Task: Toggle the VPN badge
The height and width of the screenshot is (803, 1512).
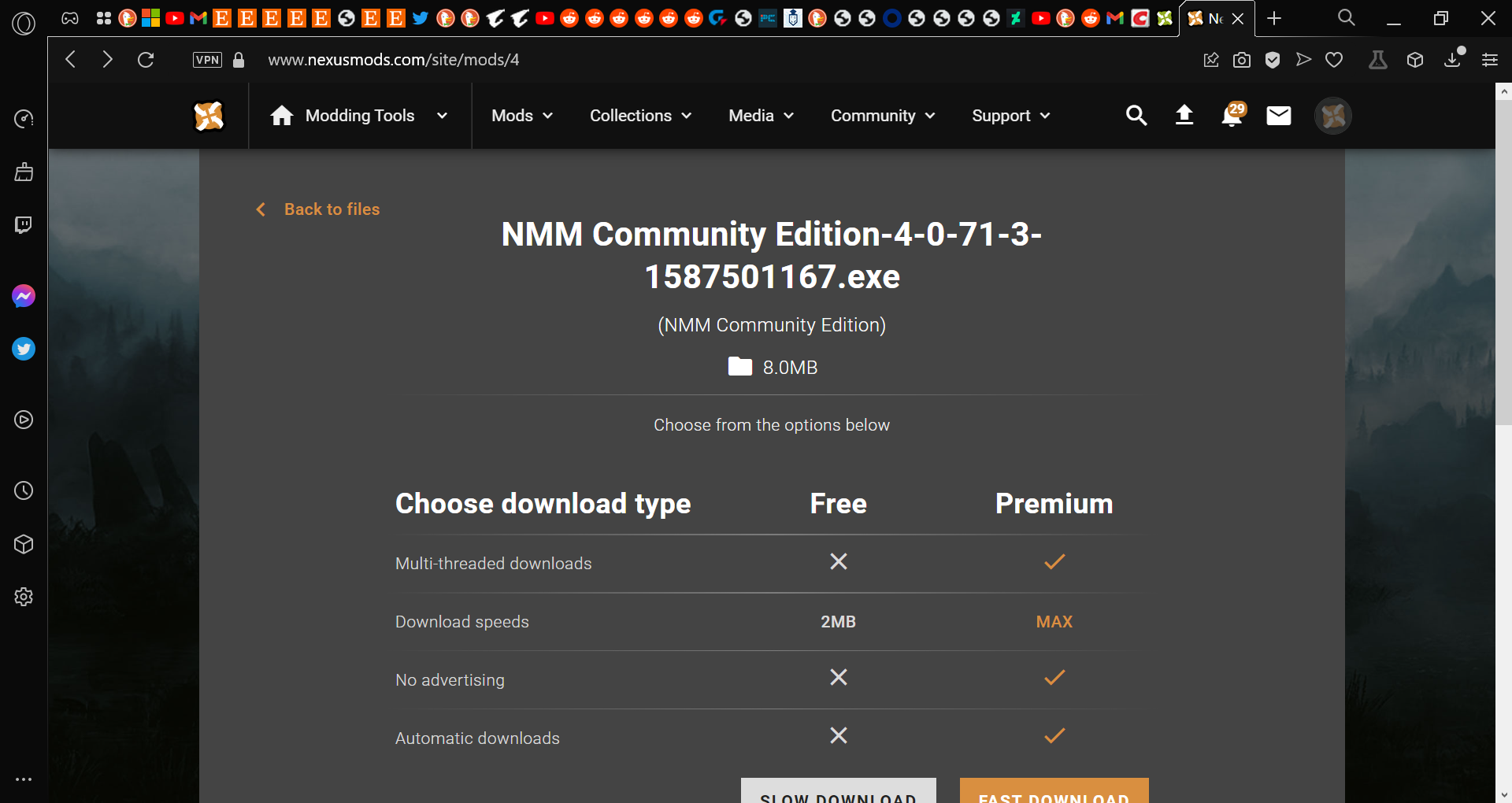Action: point(207,60)
